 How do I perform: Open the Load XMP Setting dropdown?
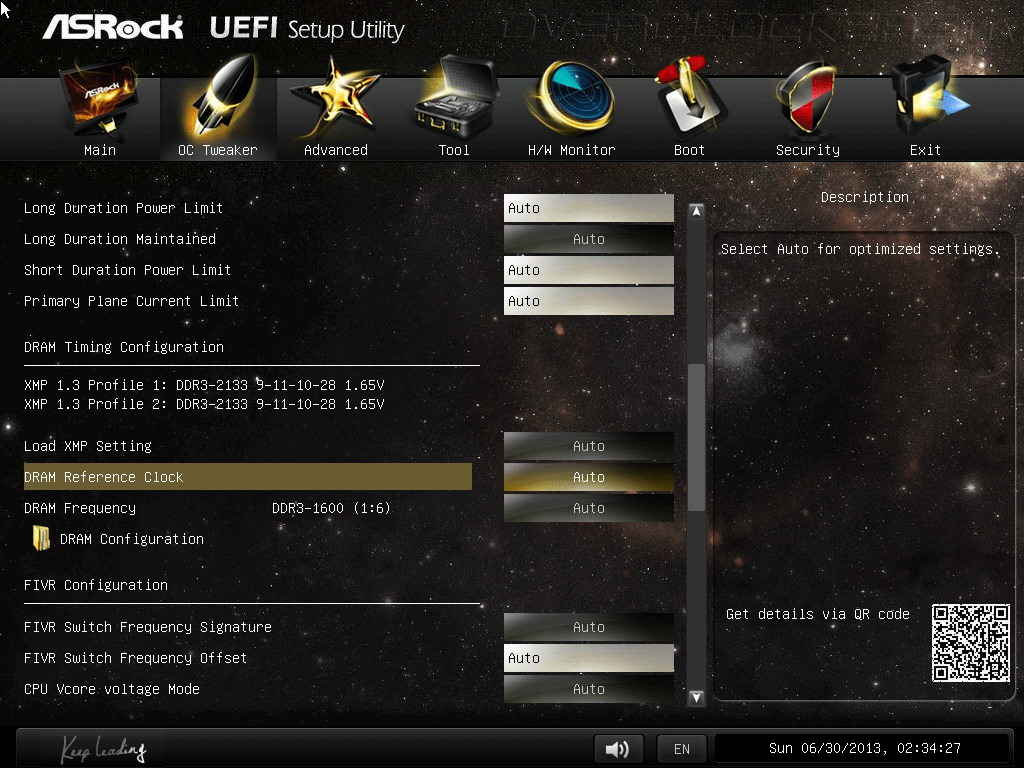(588, 446)
